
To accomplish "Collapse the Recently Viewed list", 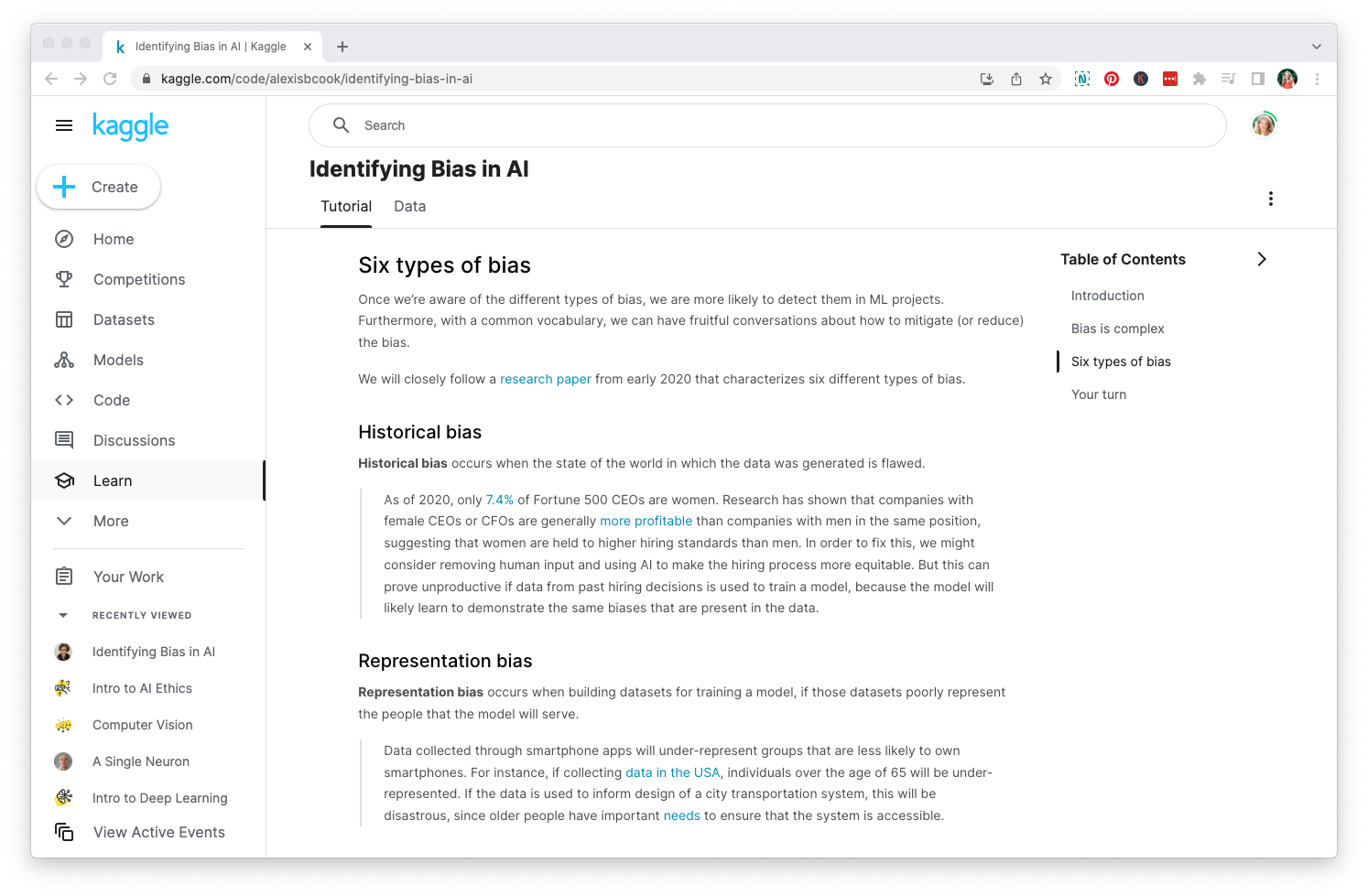I will point(63,615).
